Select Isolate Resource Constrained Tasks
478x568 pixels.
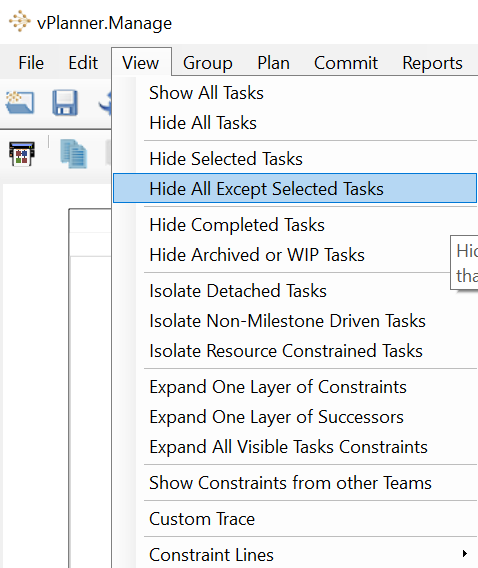click(295, 351)
